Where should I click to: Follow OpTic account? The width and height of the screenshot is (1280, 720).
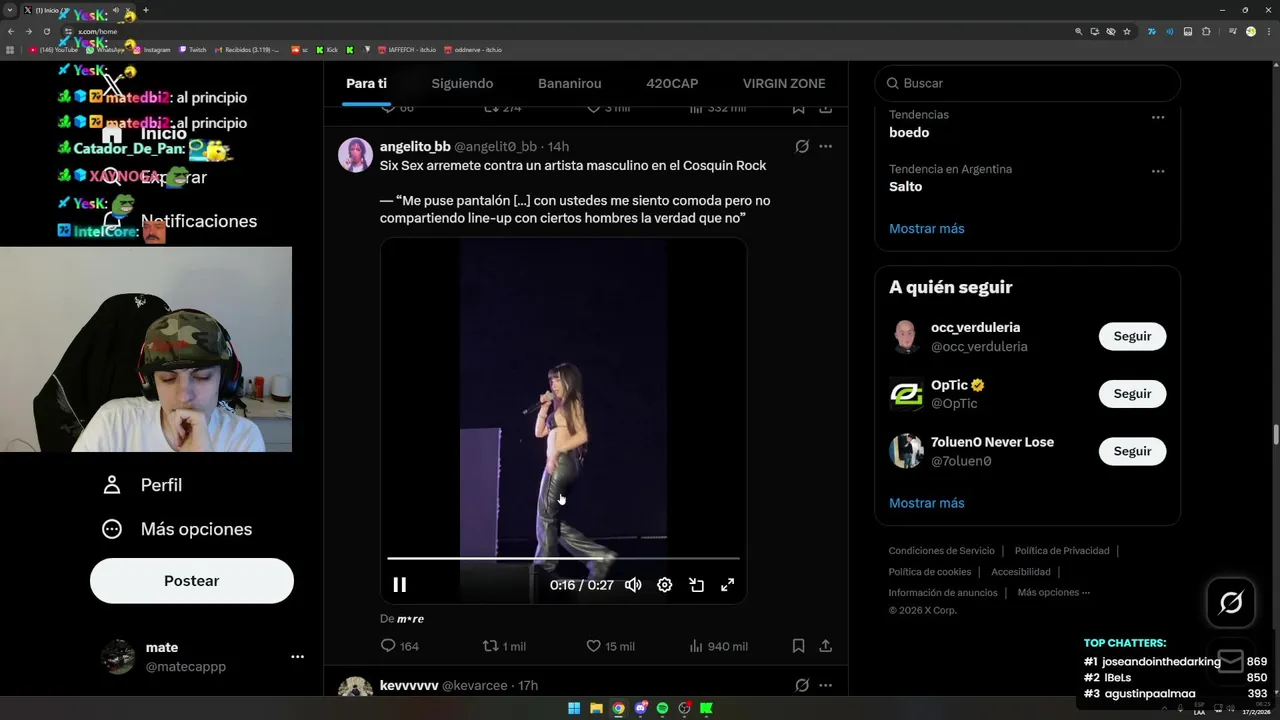tap(1132, 393)
